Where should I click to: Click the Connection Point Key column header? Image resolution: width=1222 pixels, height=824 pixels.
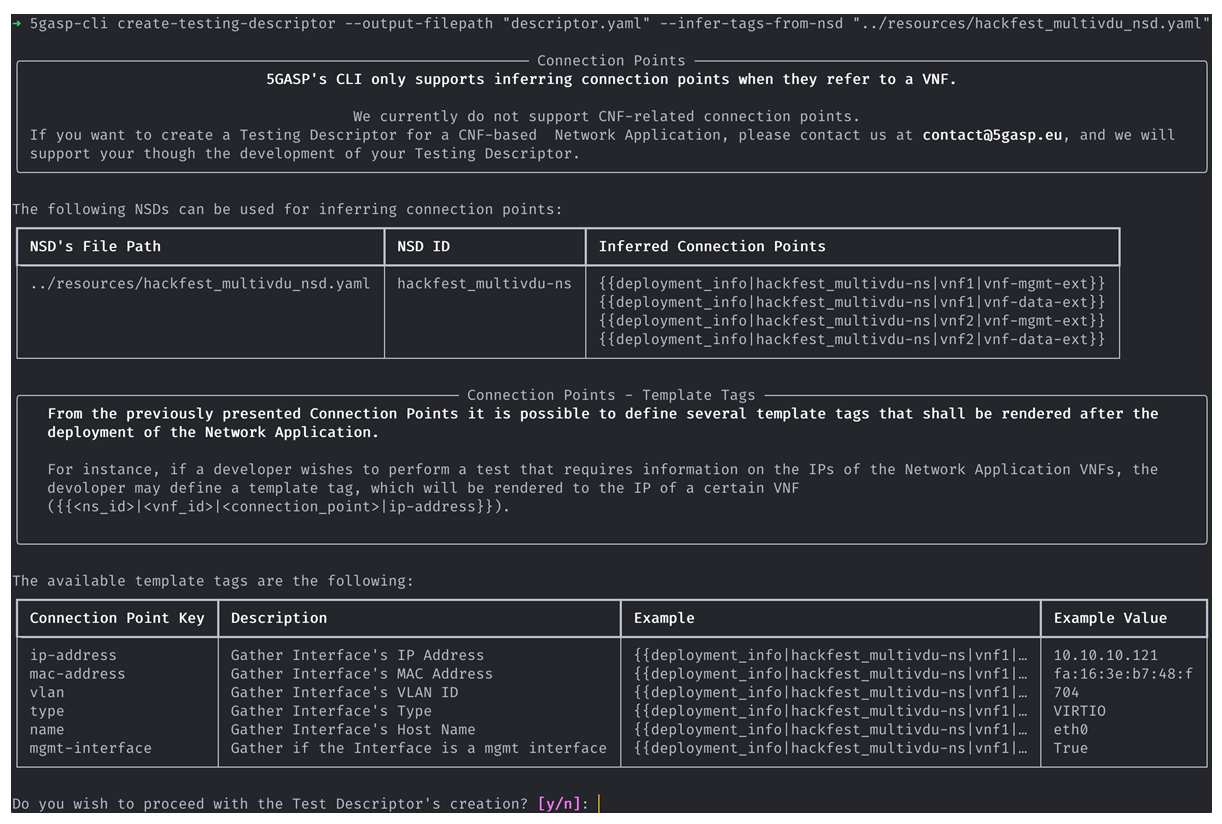(117, 618)
